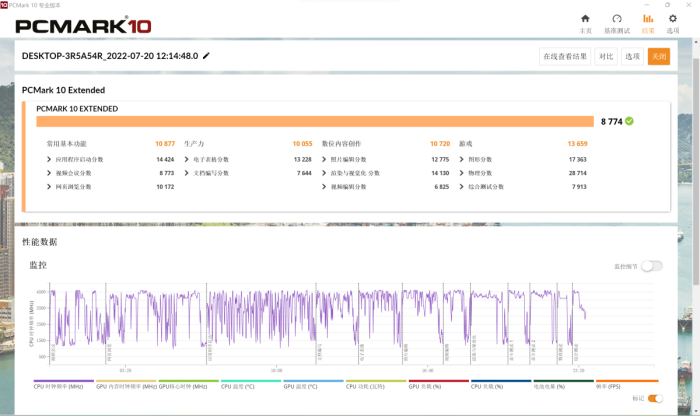Toggle the 标记 markers switch

[x=655, y=398]
